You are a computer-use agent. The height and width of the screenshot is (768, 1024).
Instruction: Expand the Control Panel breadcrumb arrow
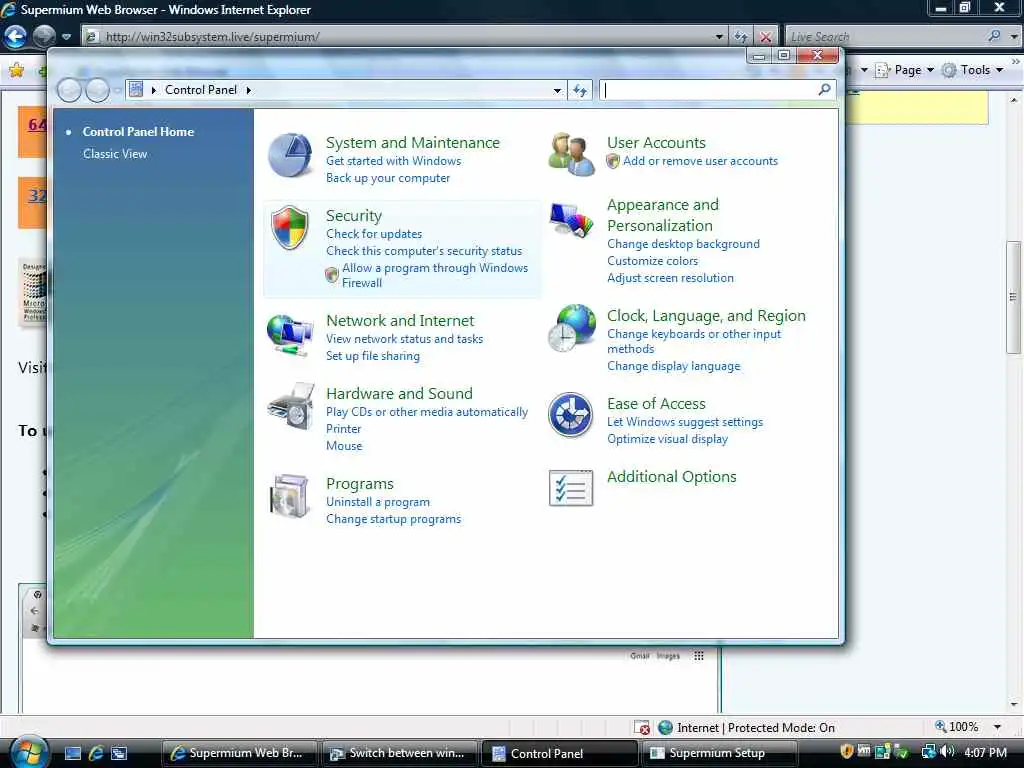[249, 90]
